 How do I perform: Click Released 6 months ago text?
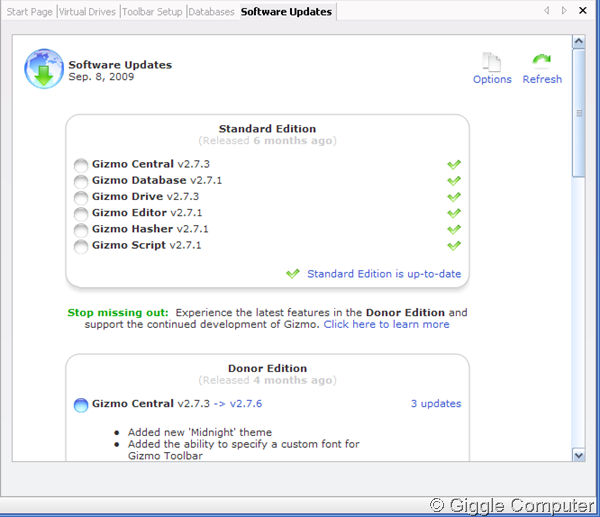click(267, 141)
